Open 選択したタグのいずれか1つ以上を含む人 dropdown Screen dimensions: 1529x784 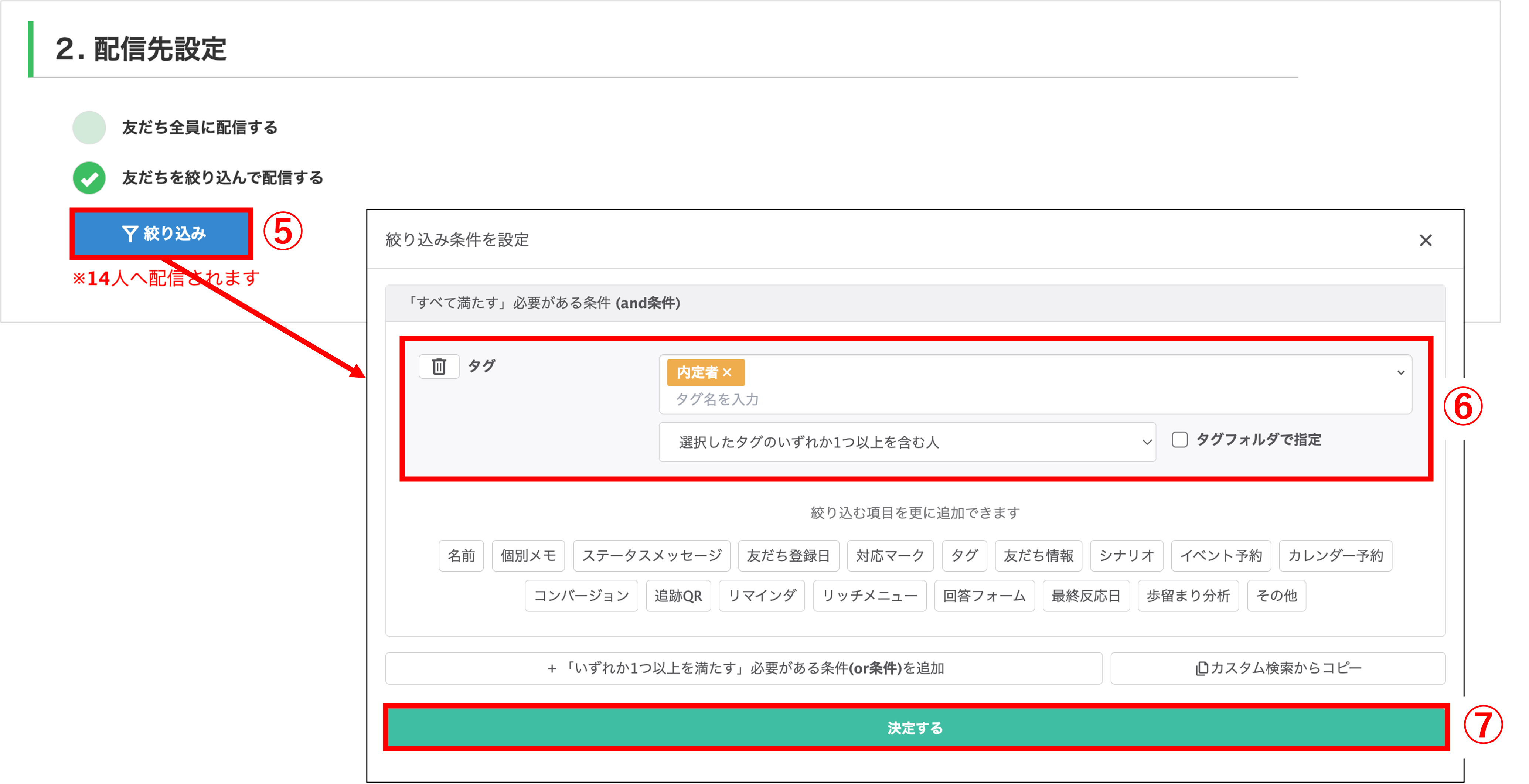[906, 442]
